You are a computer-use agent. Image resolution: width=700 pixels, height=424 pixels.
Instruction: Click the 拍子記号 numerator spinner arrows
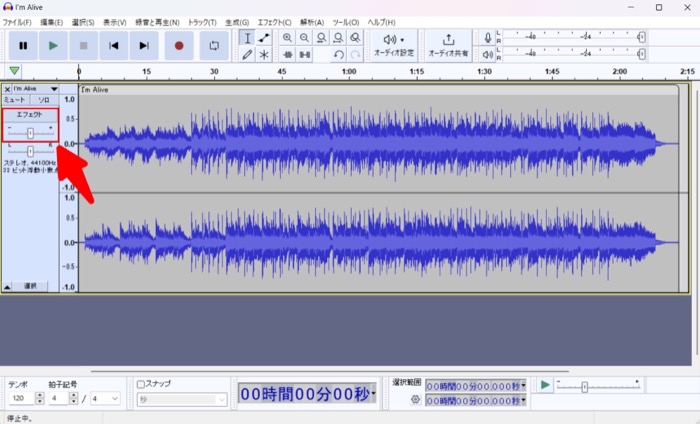(74, 398)
